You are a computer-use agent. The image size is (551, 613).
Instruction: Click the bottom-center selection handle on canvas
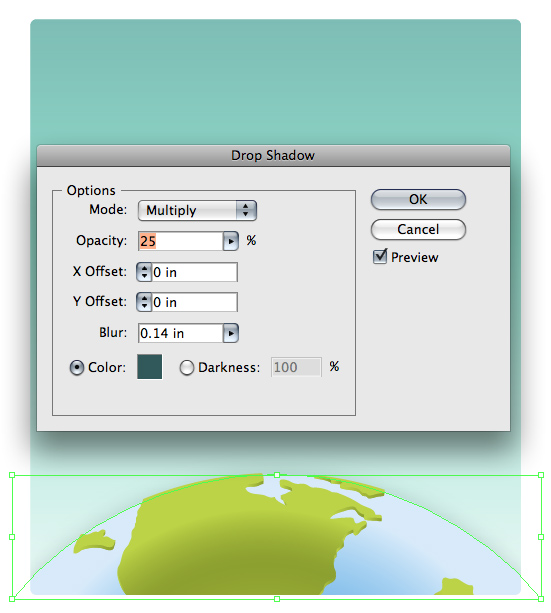pyautogui.click(x=277, y=599)
